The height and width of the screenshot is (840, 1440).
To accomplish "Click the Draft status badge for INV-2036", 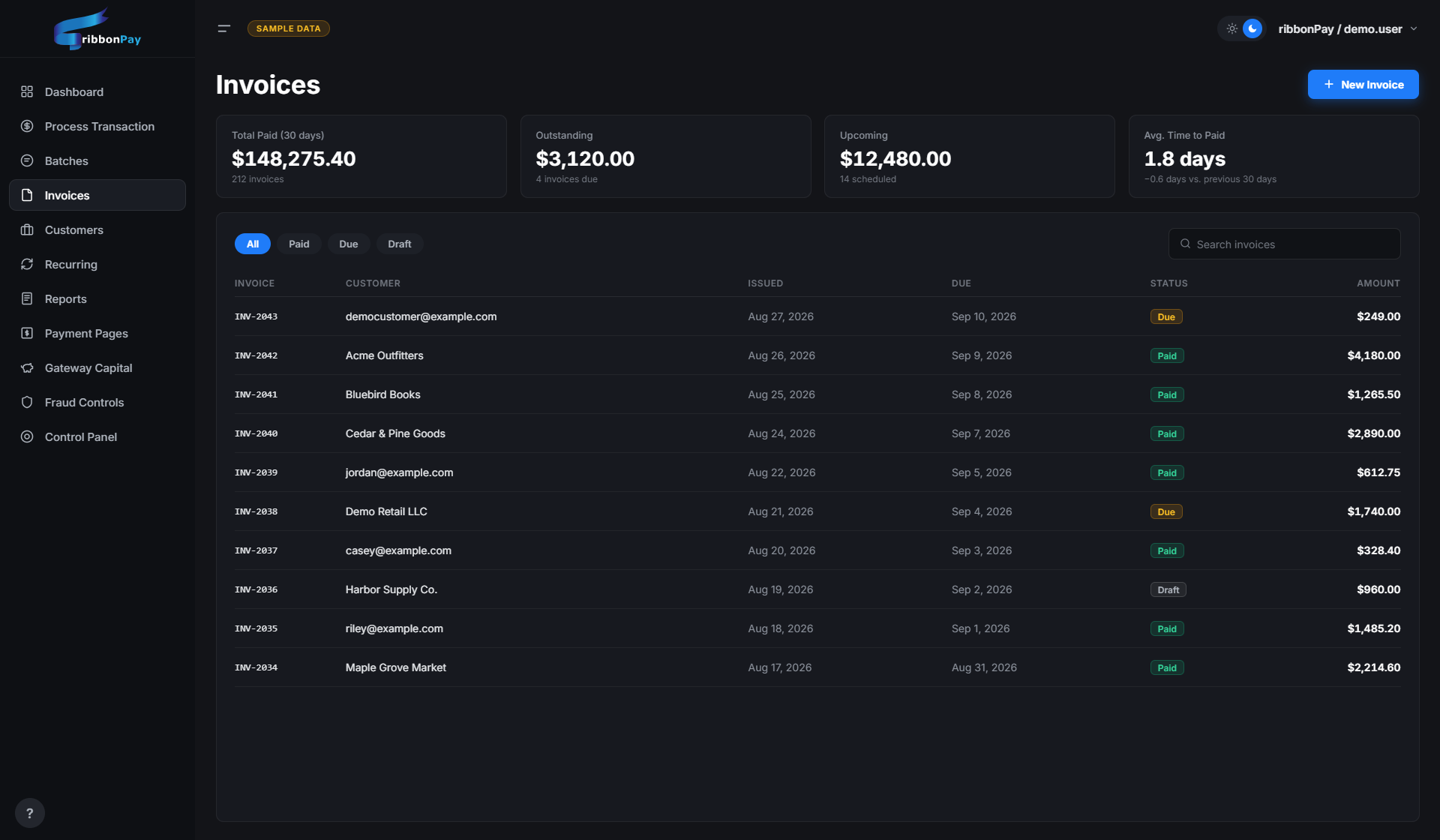I will (1168, 589).
